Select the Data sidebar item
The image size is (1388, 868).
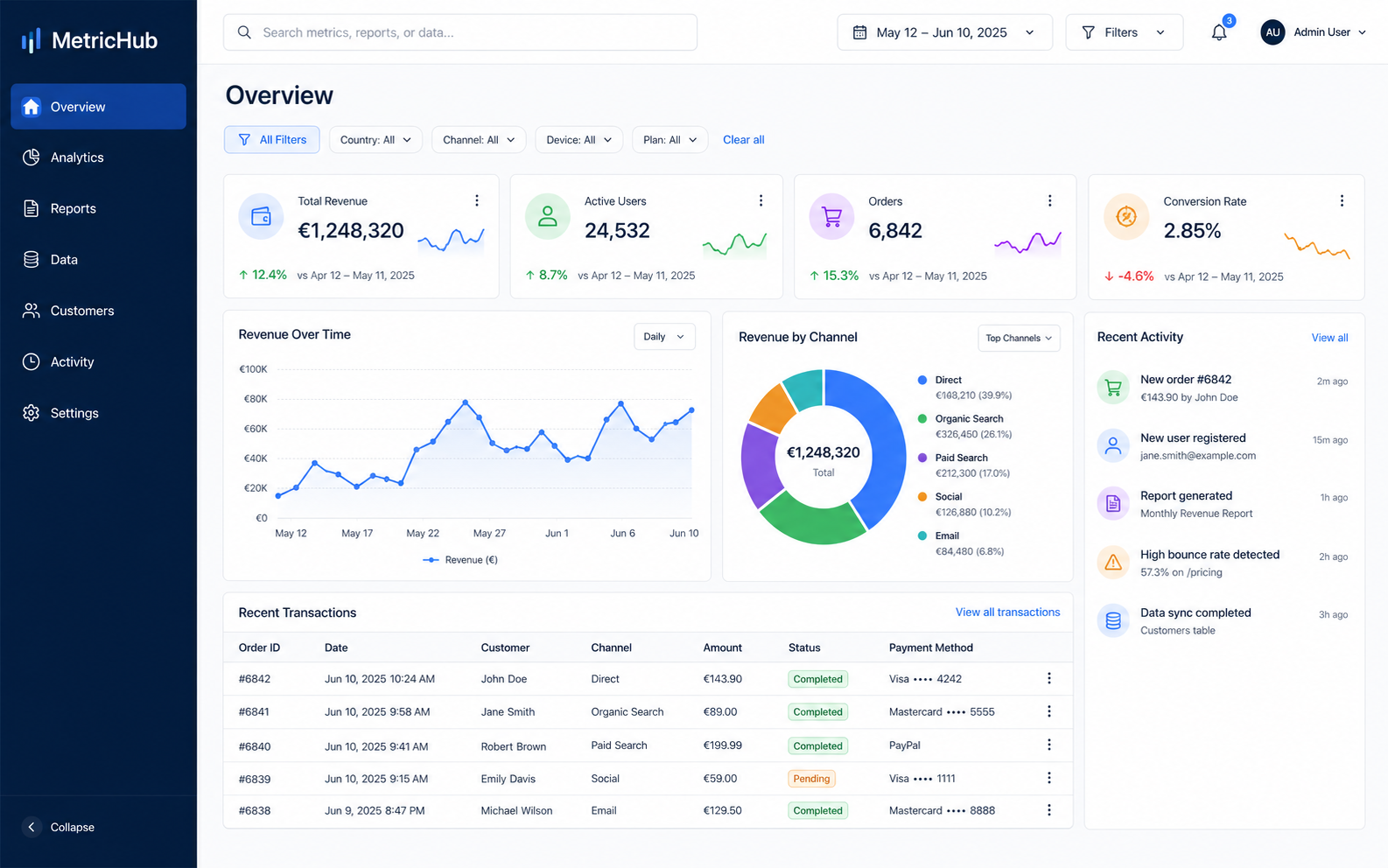[98, 259]
